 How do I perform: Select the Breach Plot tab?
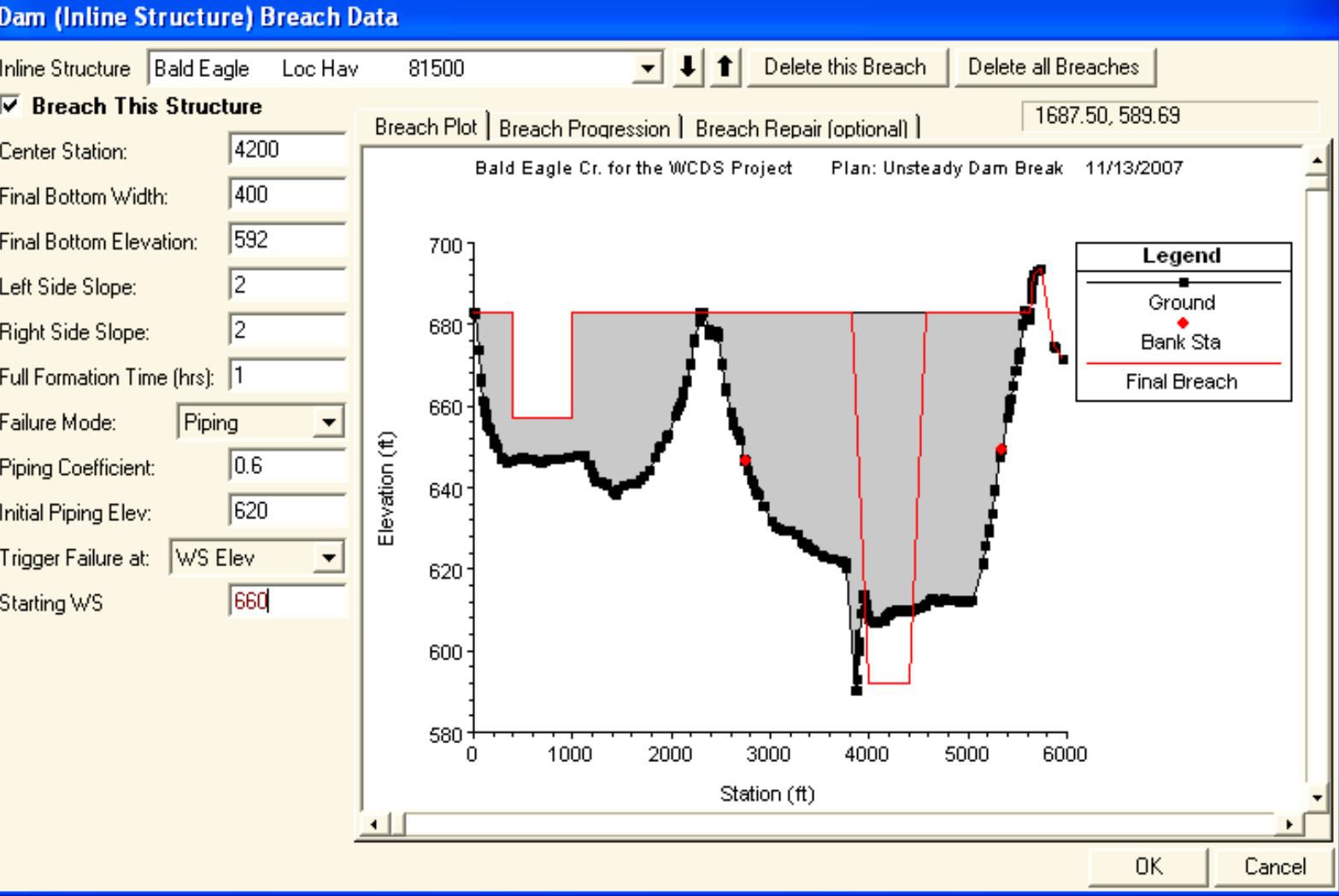(x=425, y=127)
